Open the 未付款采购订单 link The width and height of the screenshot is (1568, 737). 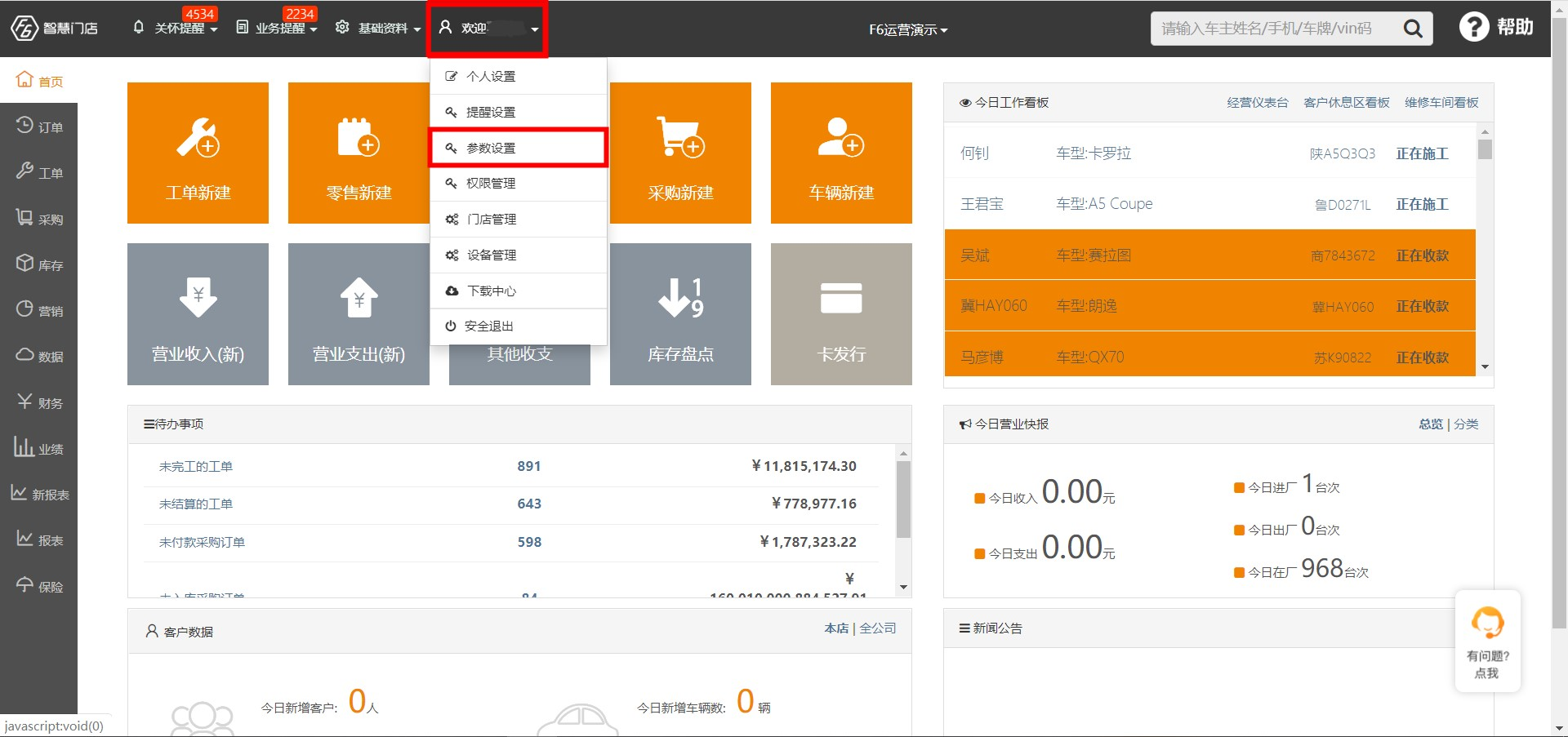tap(202, 542)
